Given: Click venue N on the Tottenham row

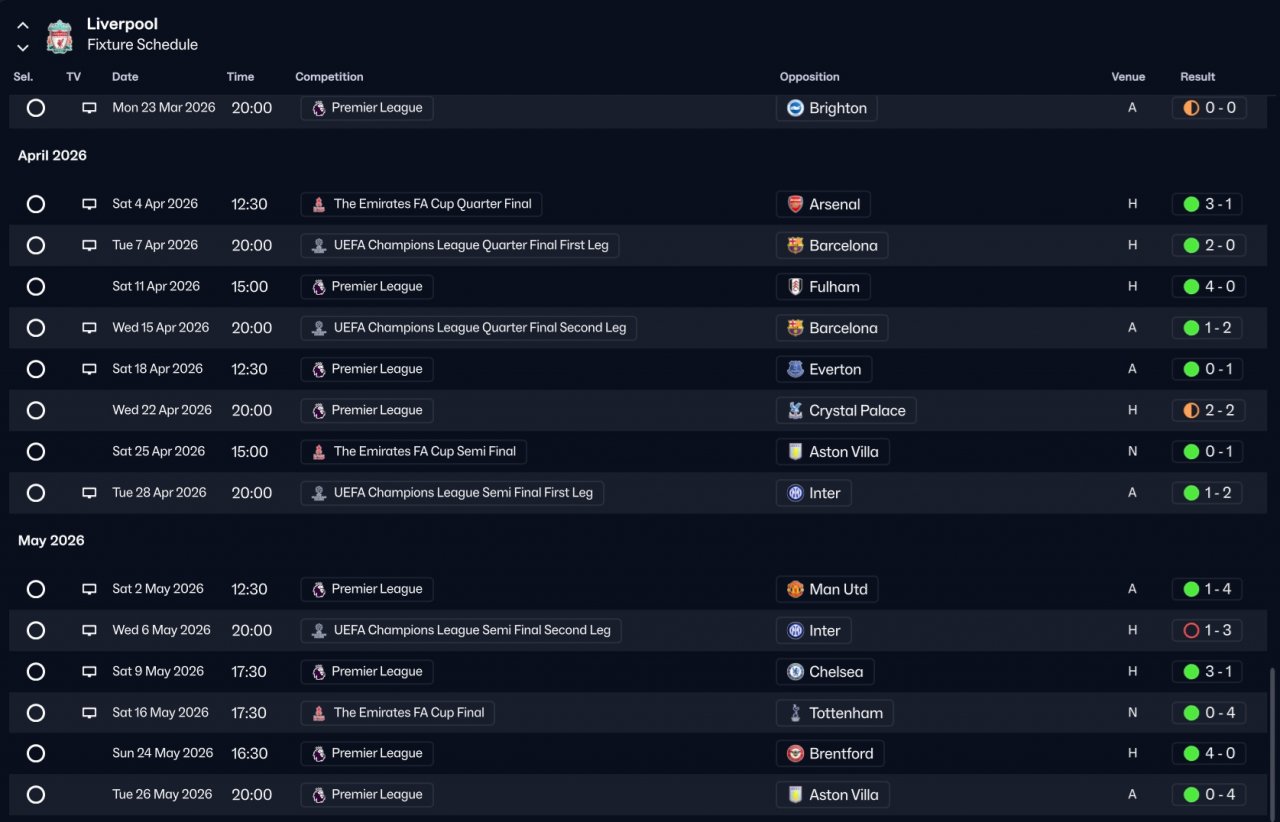Looking at the screenshot, I should coord(1133,713).
